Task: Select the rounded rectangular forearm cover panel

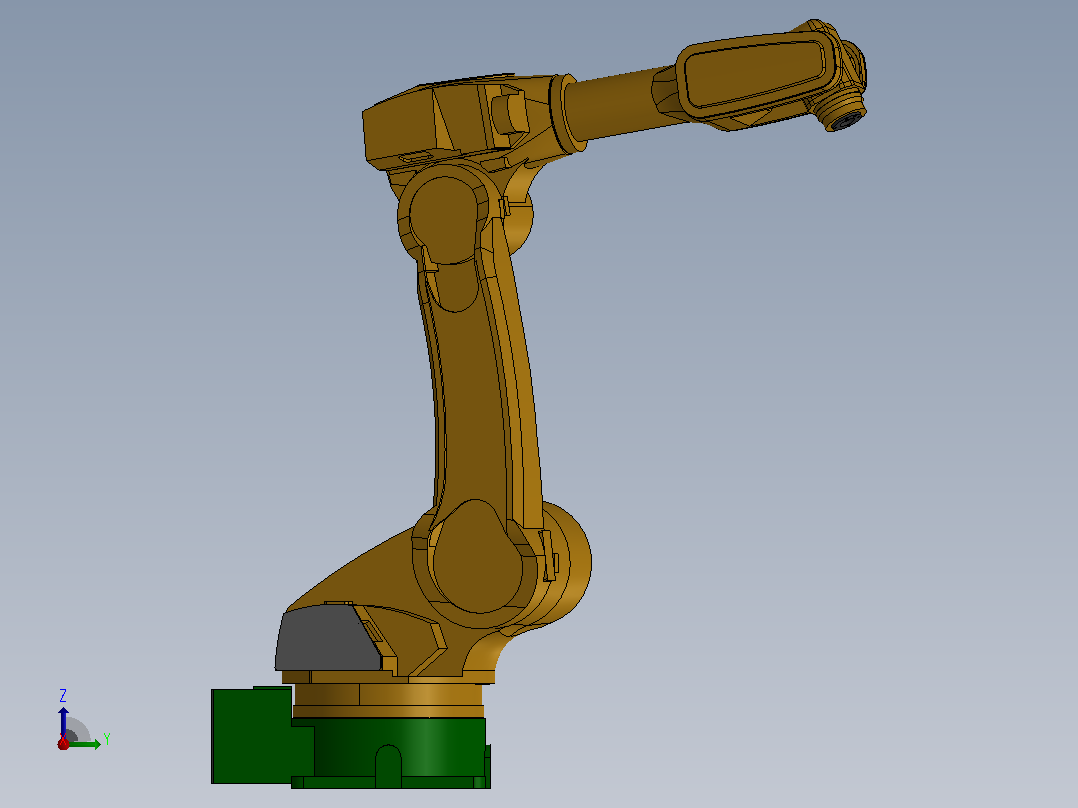Action: click(x=755, y=72)
